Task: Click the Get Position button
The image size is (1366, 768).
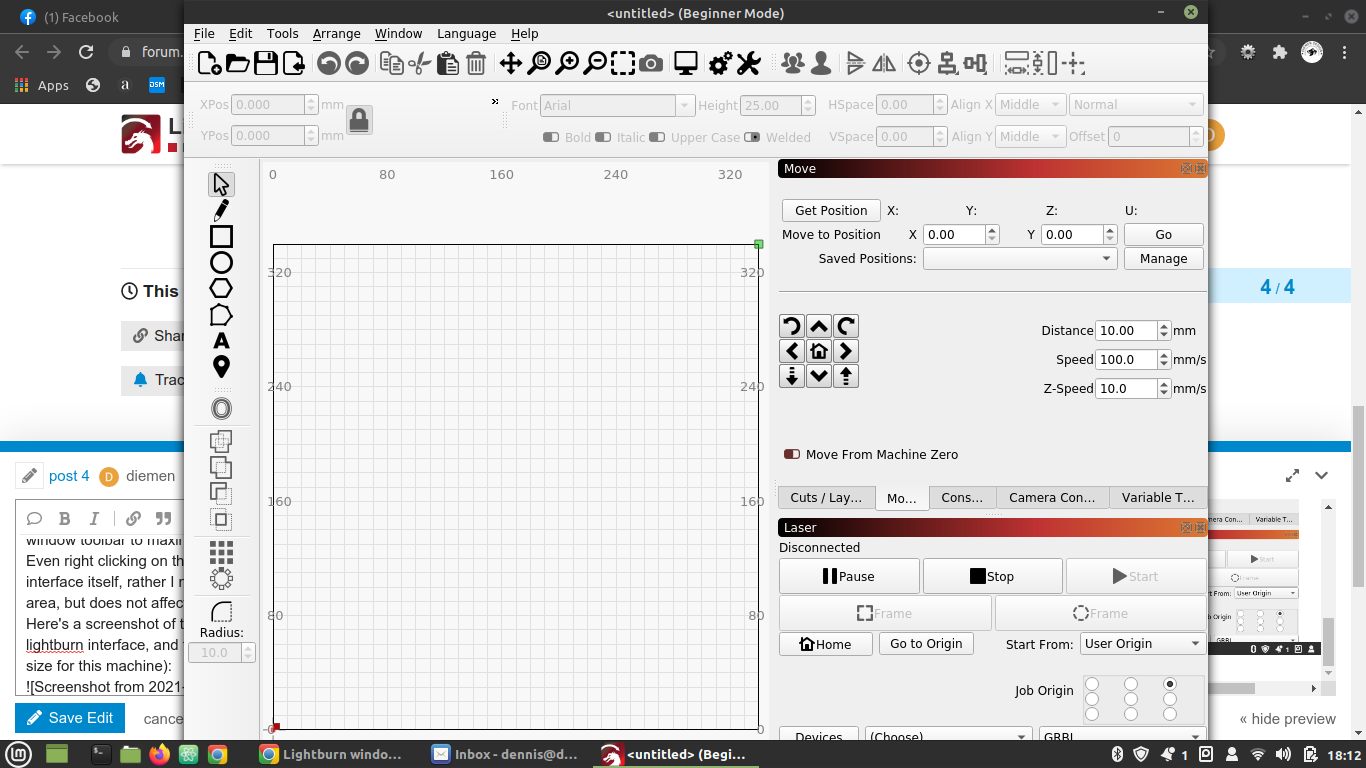Action: click(831, 210)
